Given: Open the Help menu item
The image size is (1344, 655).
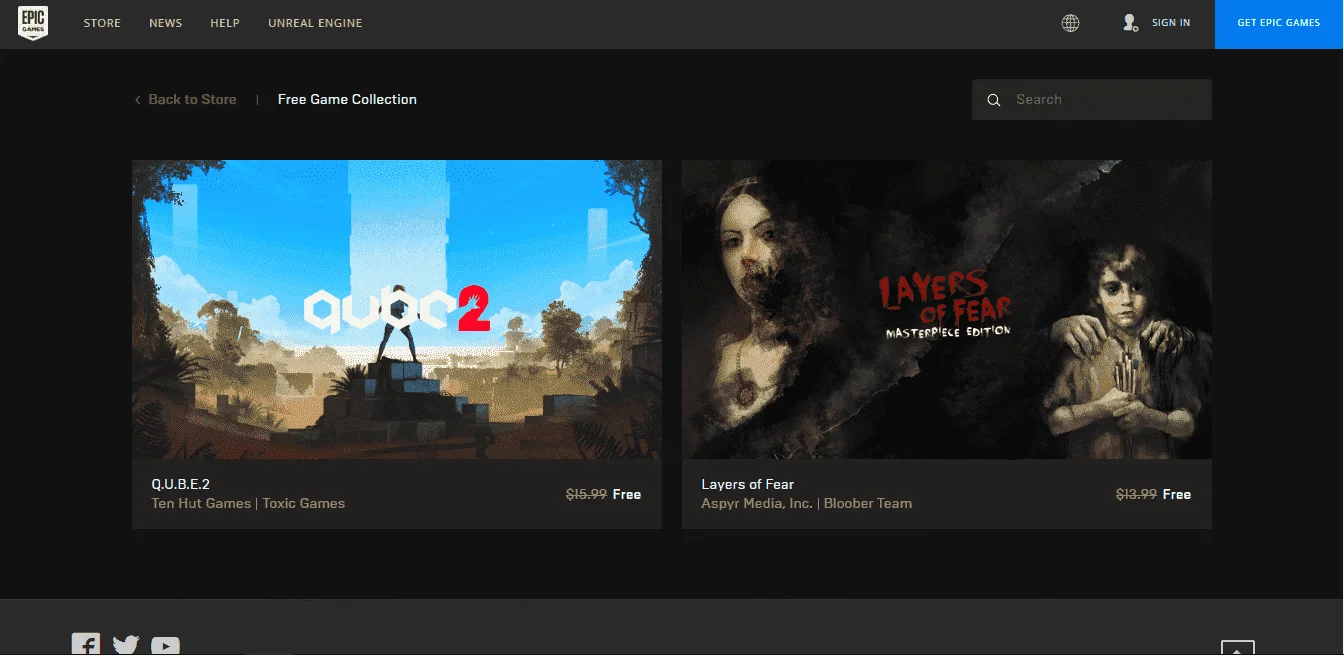Looking at the screenshot, I should (x=225, y=23).
